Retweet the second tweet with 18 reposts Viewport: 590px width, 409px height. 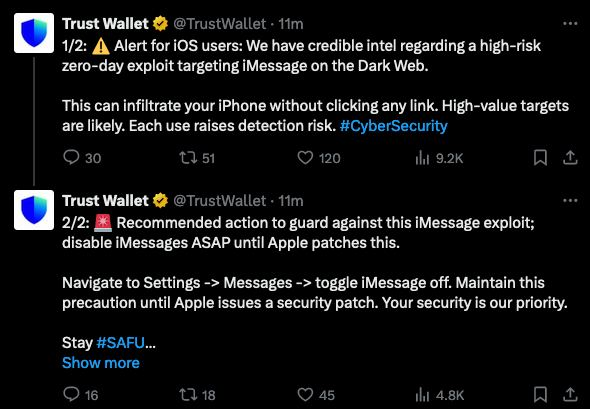pos(197,394)
